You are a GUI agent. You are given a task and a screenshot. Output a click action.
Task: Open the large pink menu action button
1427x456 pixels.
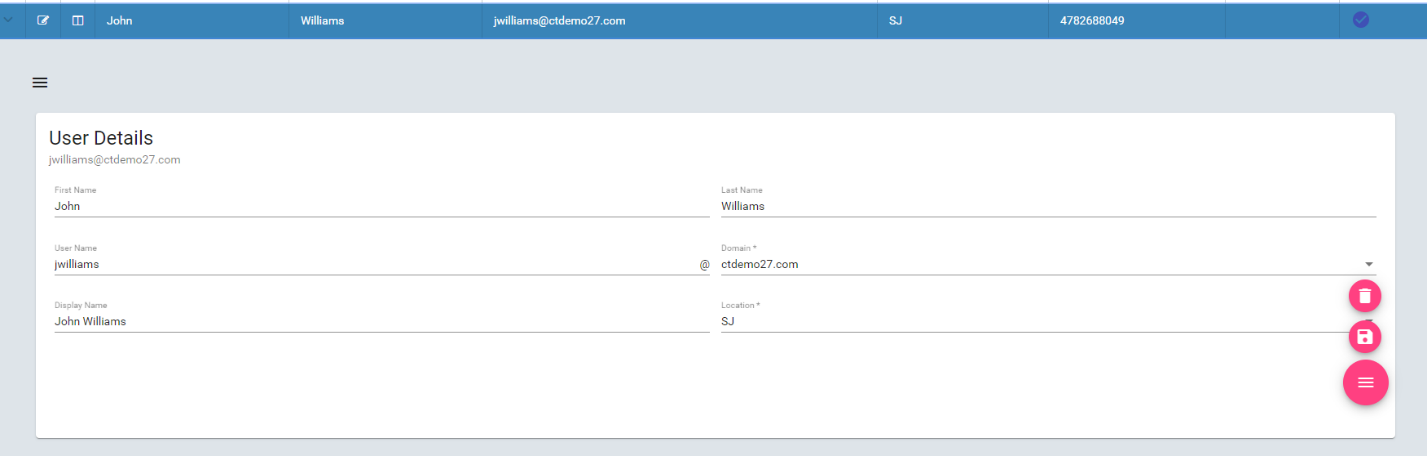point(1366,383)
